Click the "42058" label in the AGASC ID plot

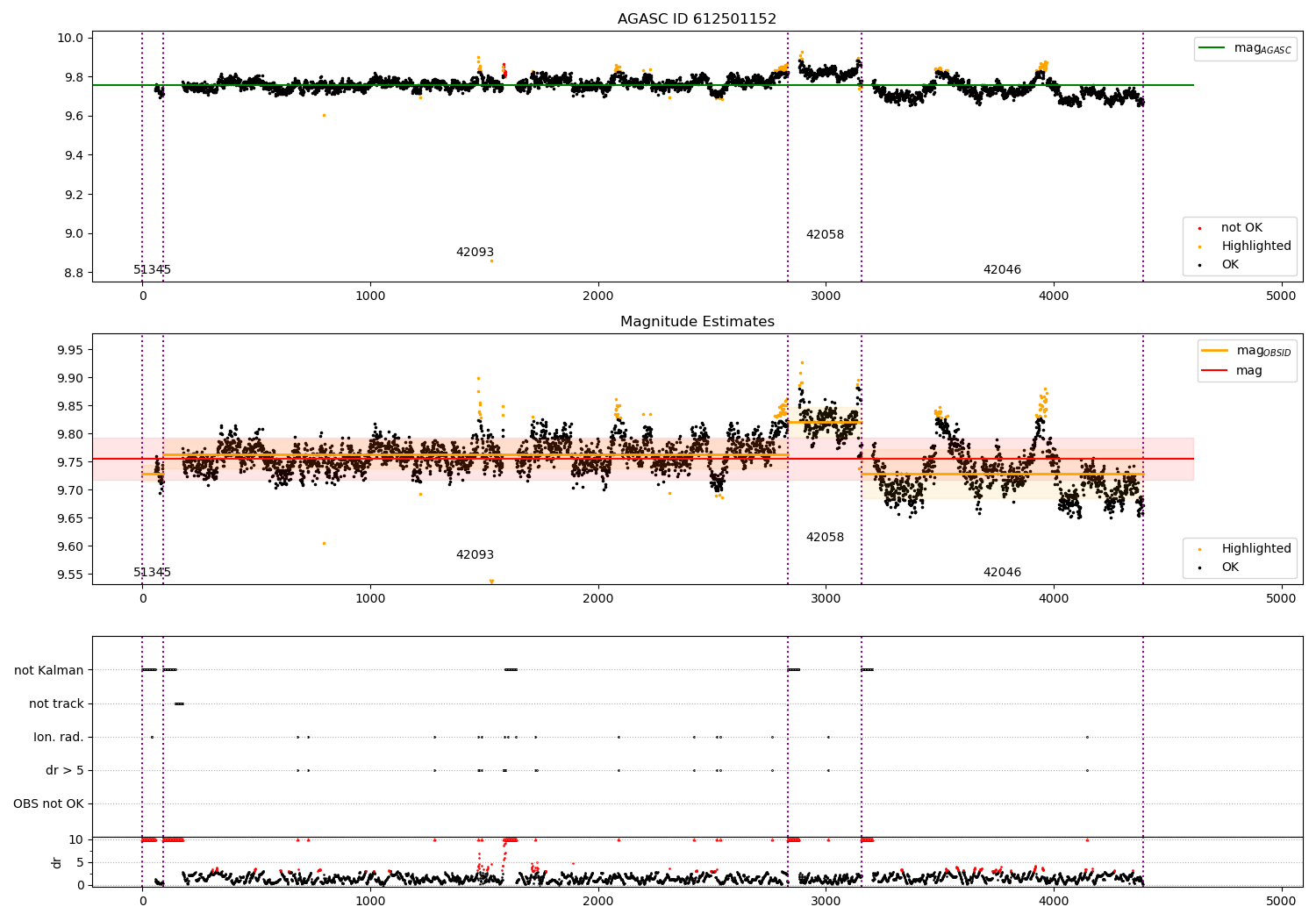click(x=825, y=235)
